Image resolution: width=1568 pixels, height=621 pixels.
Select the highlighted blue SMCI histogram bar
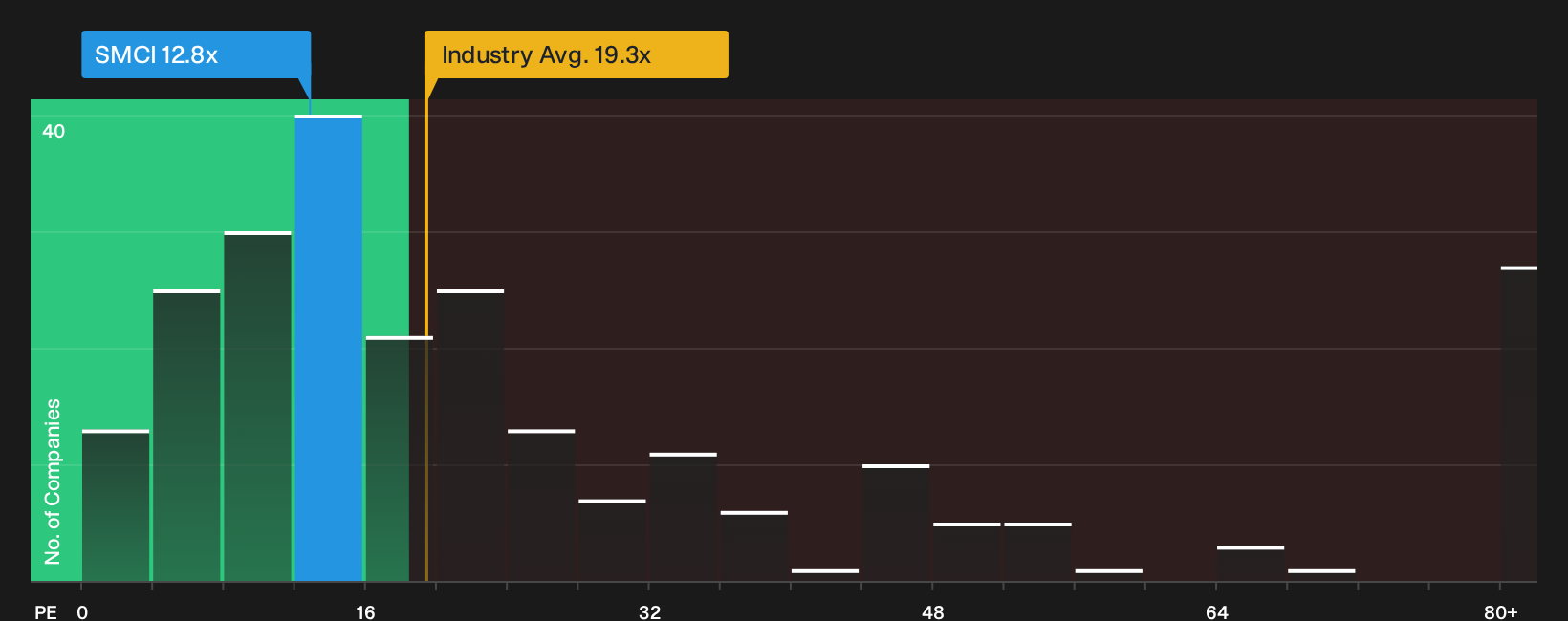pos(329,349)
